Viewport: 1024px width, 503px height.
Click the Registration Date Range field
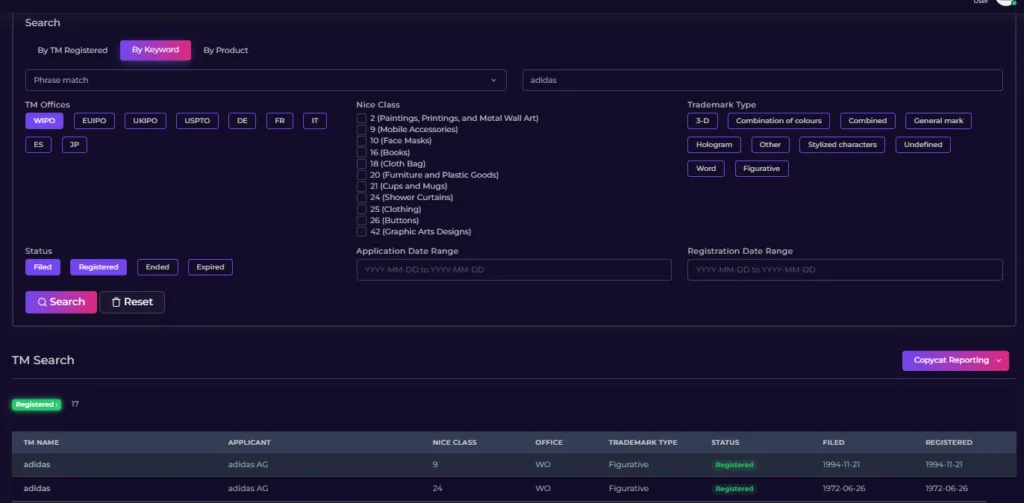[844, 270]
